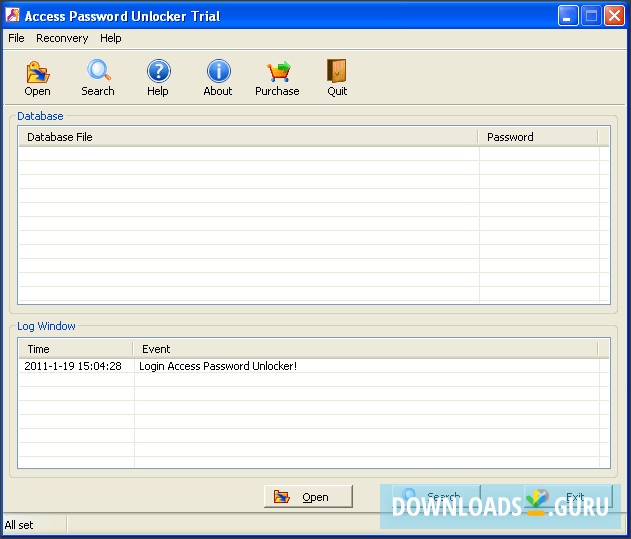Open the Help menu

pyautogui.click(x=111, y=38)
